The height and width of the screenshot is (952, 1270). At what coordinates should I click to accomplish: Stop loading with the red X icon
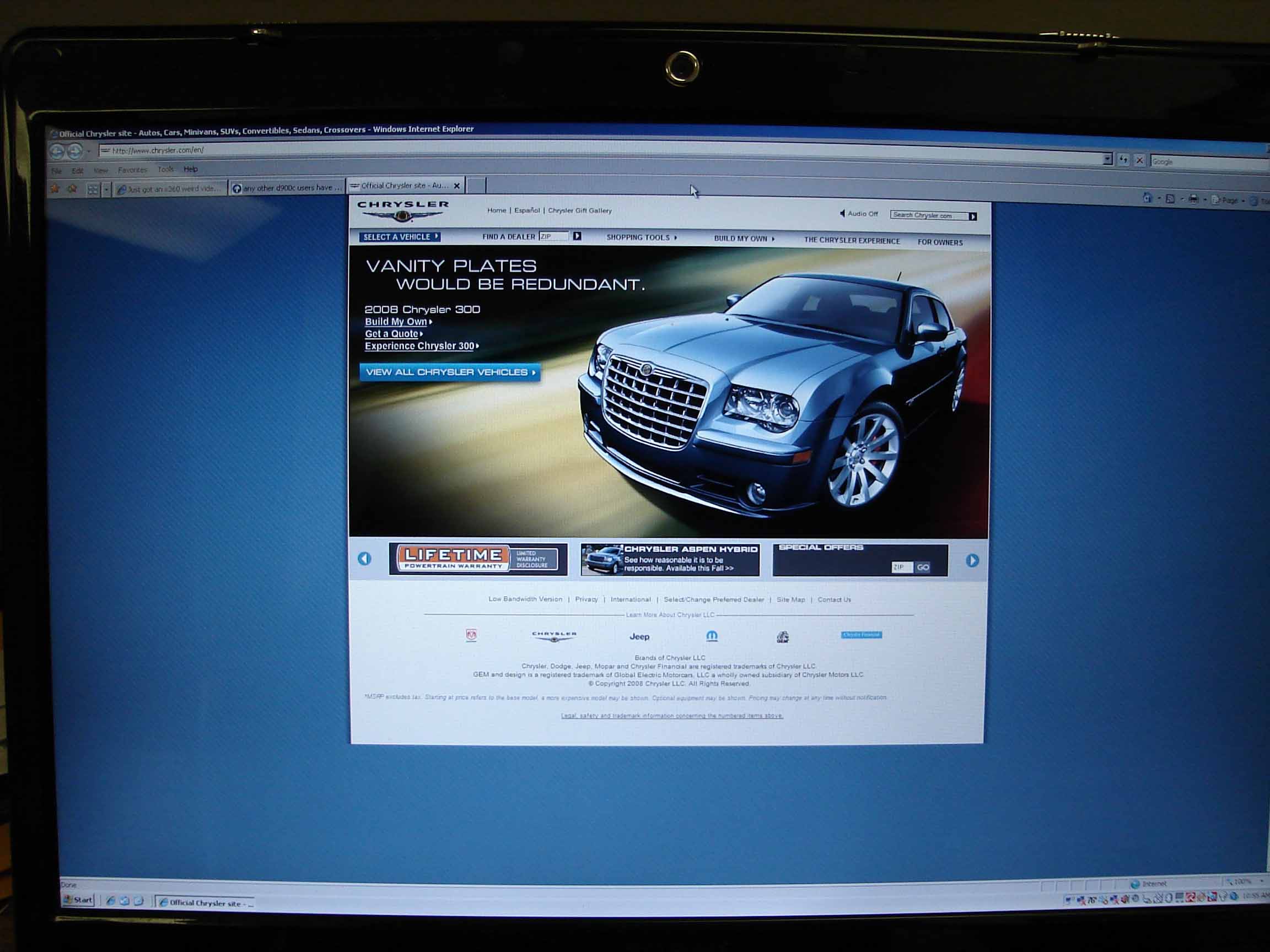point(1140,161)
